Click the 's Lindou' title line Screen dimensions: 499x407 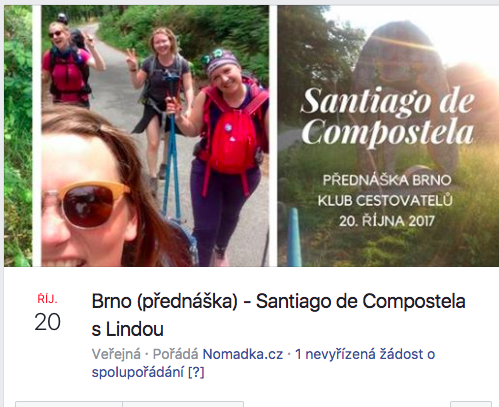(x=127, y=329)
